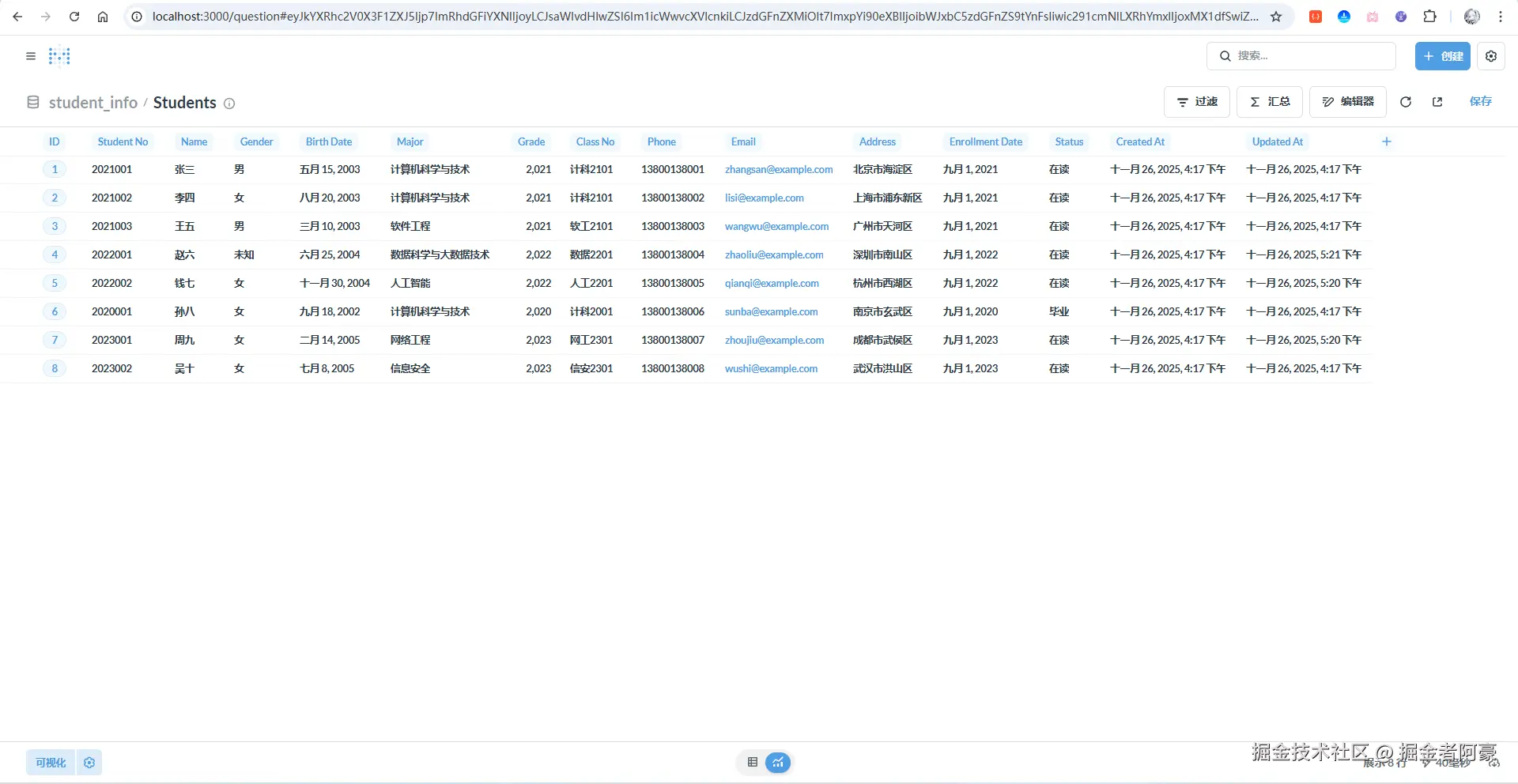
Task: Open record ID 1 badge
Action: click(55, 169)
